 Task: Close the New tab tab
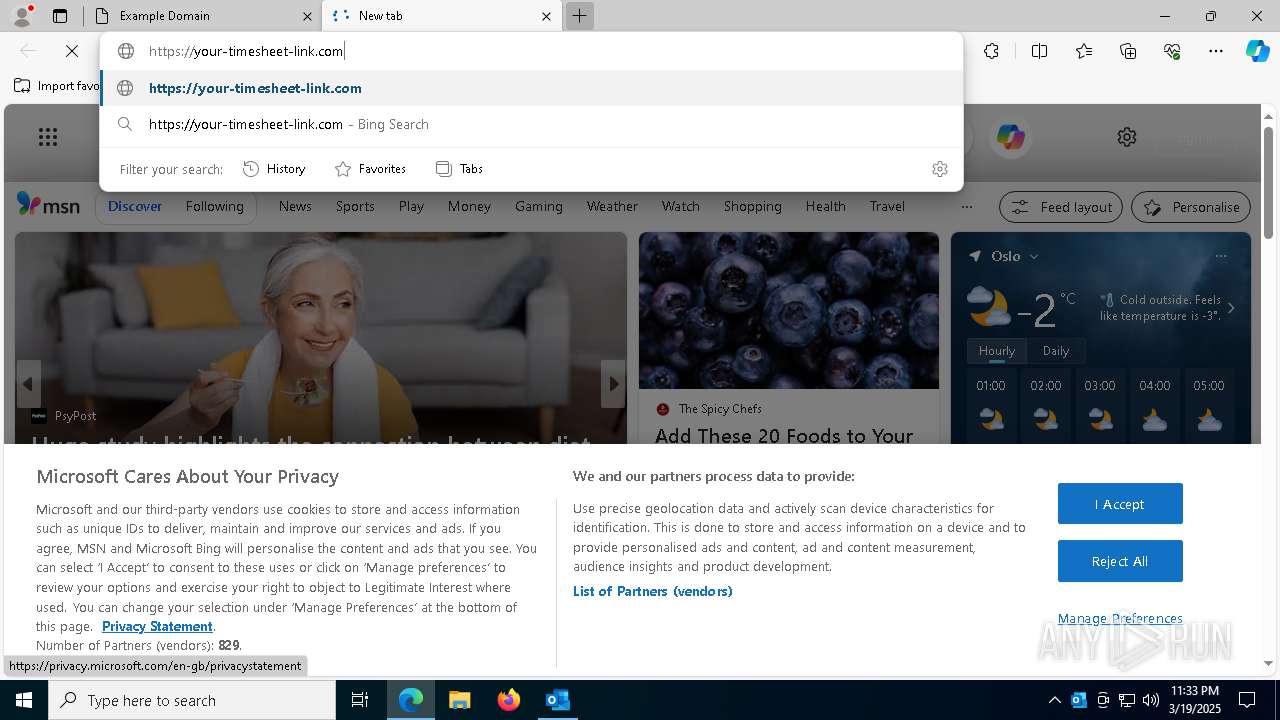coord(546,16)
